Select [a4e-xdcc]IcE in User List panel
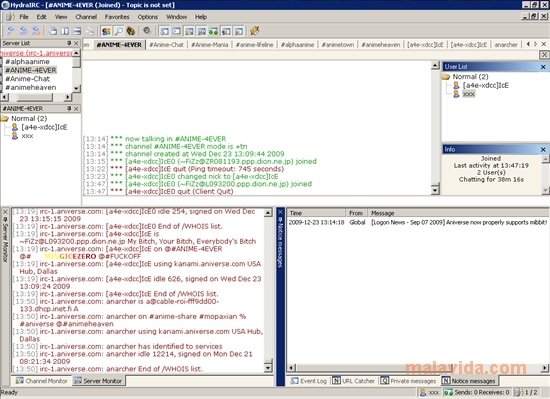This screenshot has height=399, width=550. pos(485,85)
